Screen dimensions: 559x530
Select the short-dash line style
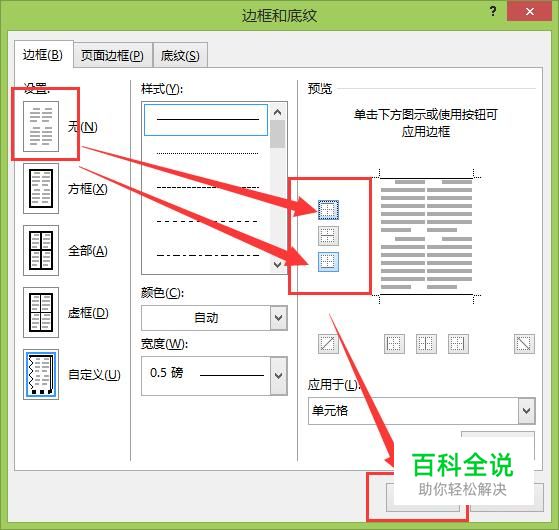[207, 187]
